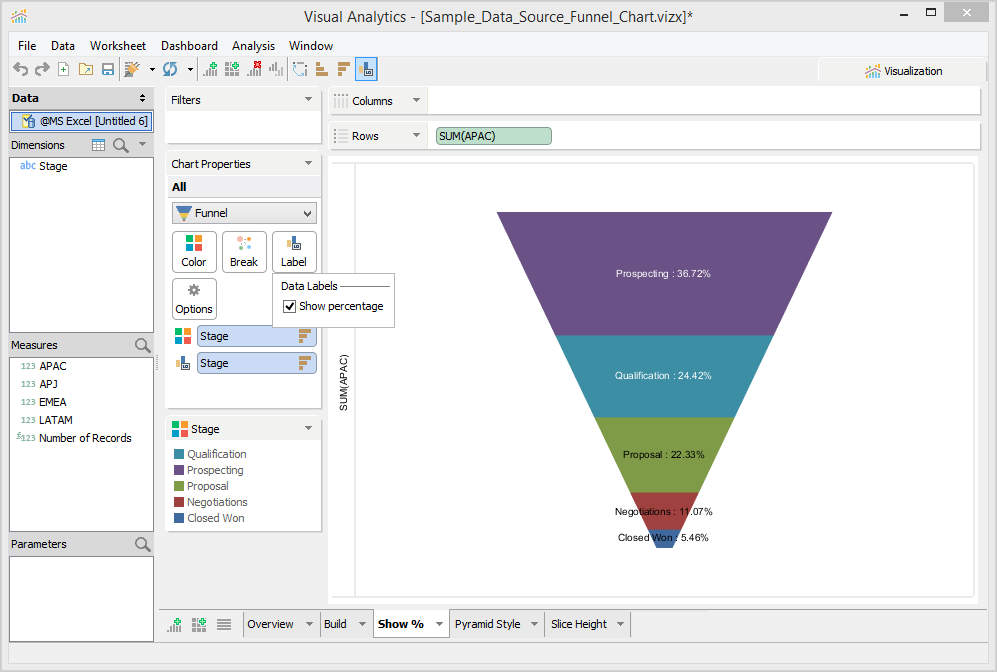This screenshot has width=997, height=672.
Task: Click the Undo arrow in toolbar
Action: coord(20,69)
